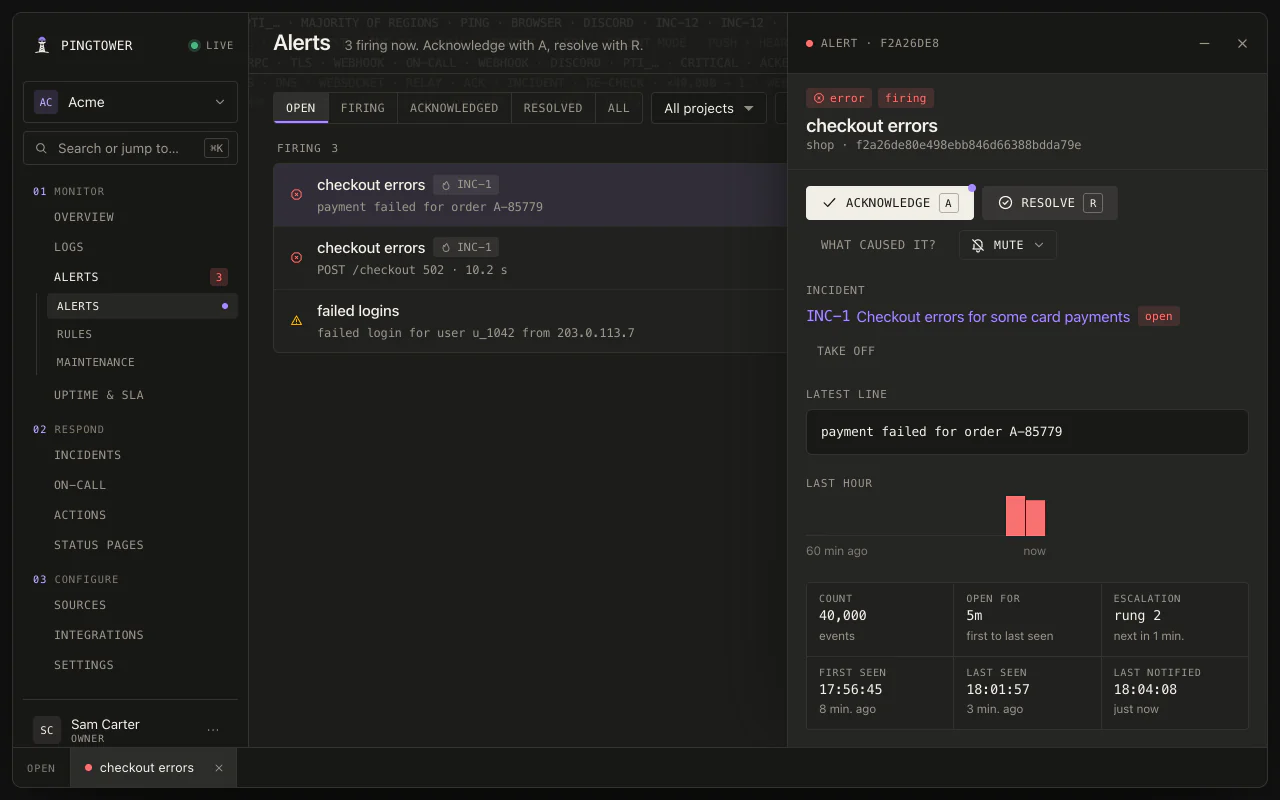
Task: Select the failed logins alert row
Action: pyautogui.click(x=530, y=321)
